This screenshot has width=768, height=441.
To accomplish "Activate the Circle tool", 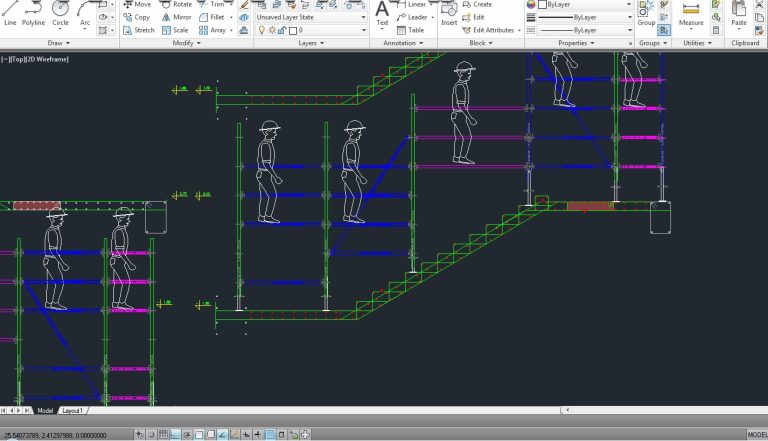I will (61, 14).
